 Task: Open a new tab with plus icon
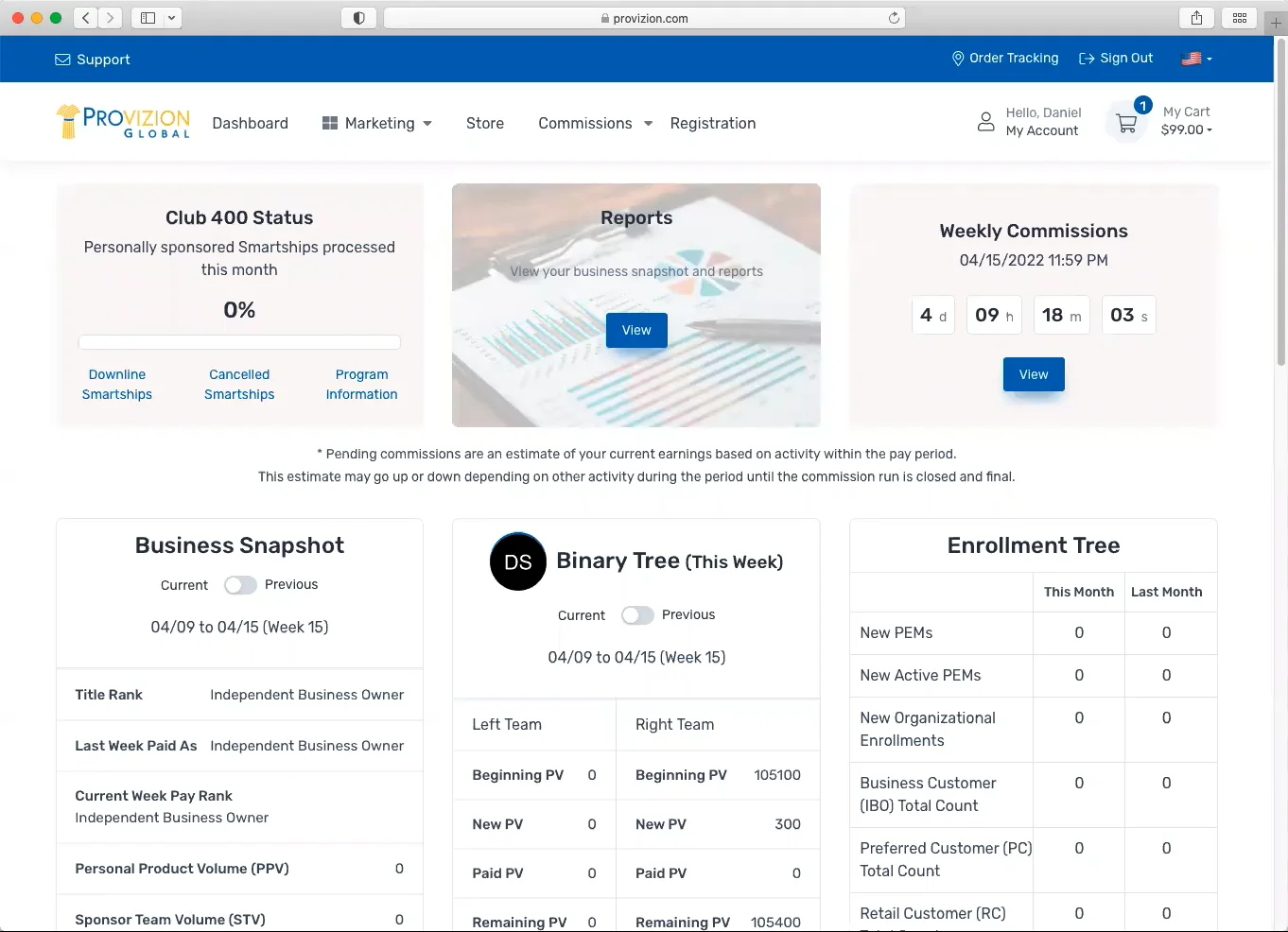pyautogui.click(x=1276, y=22)
